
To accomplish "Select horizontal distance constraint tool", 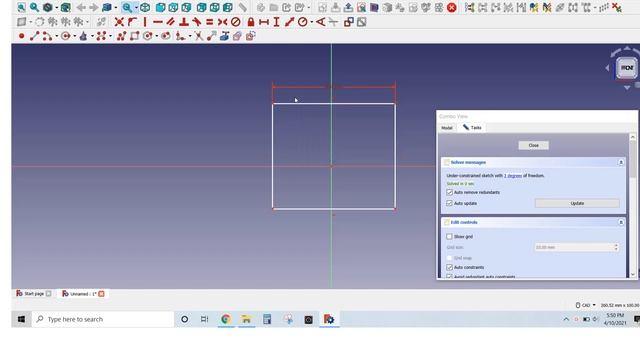I will [x=264, y=22].
